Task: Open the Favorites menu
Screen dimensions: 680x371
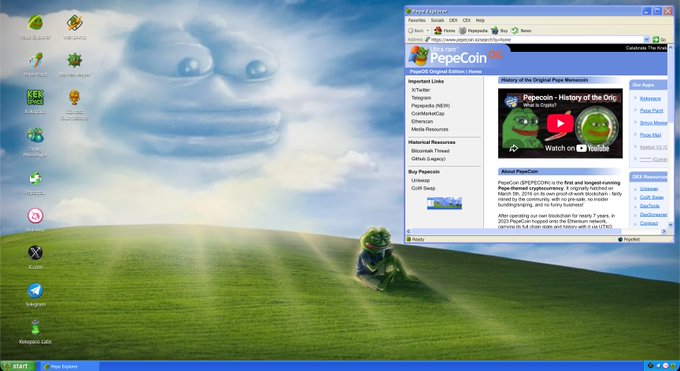Action: 417,20
